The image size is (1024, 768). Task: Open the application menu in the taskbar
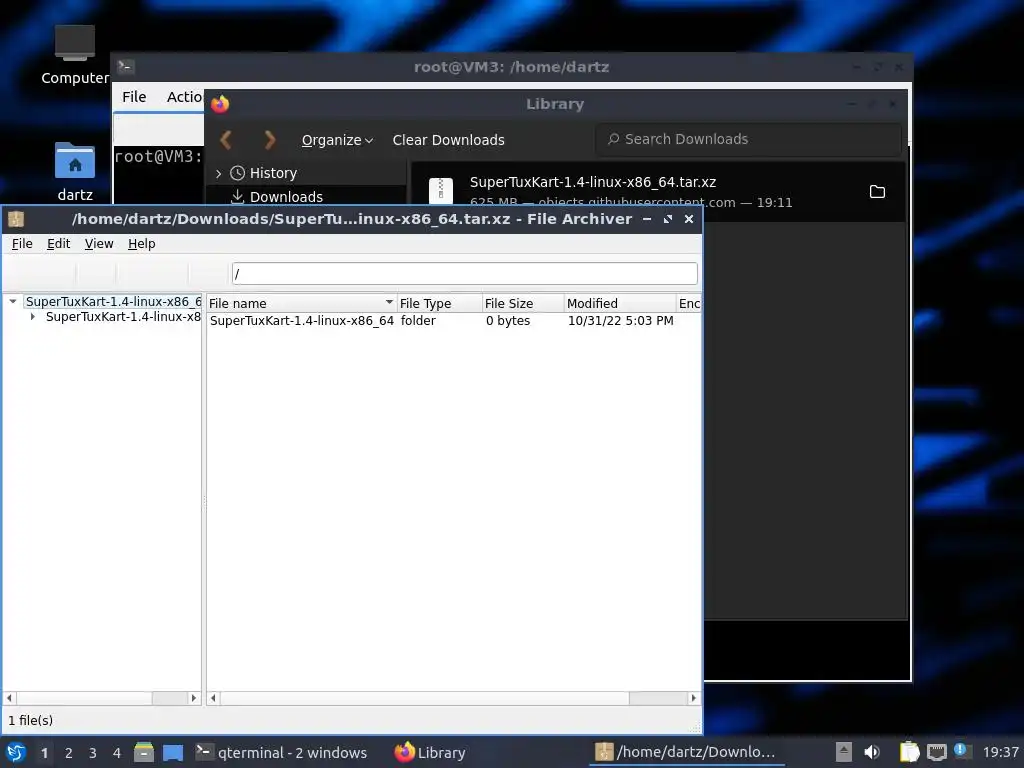click(x=16, y=752)
